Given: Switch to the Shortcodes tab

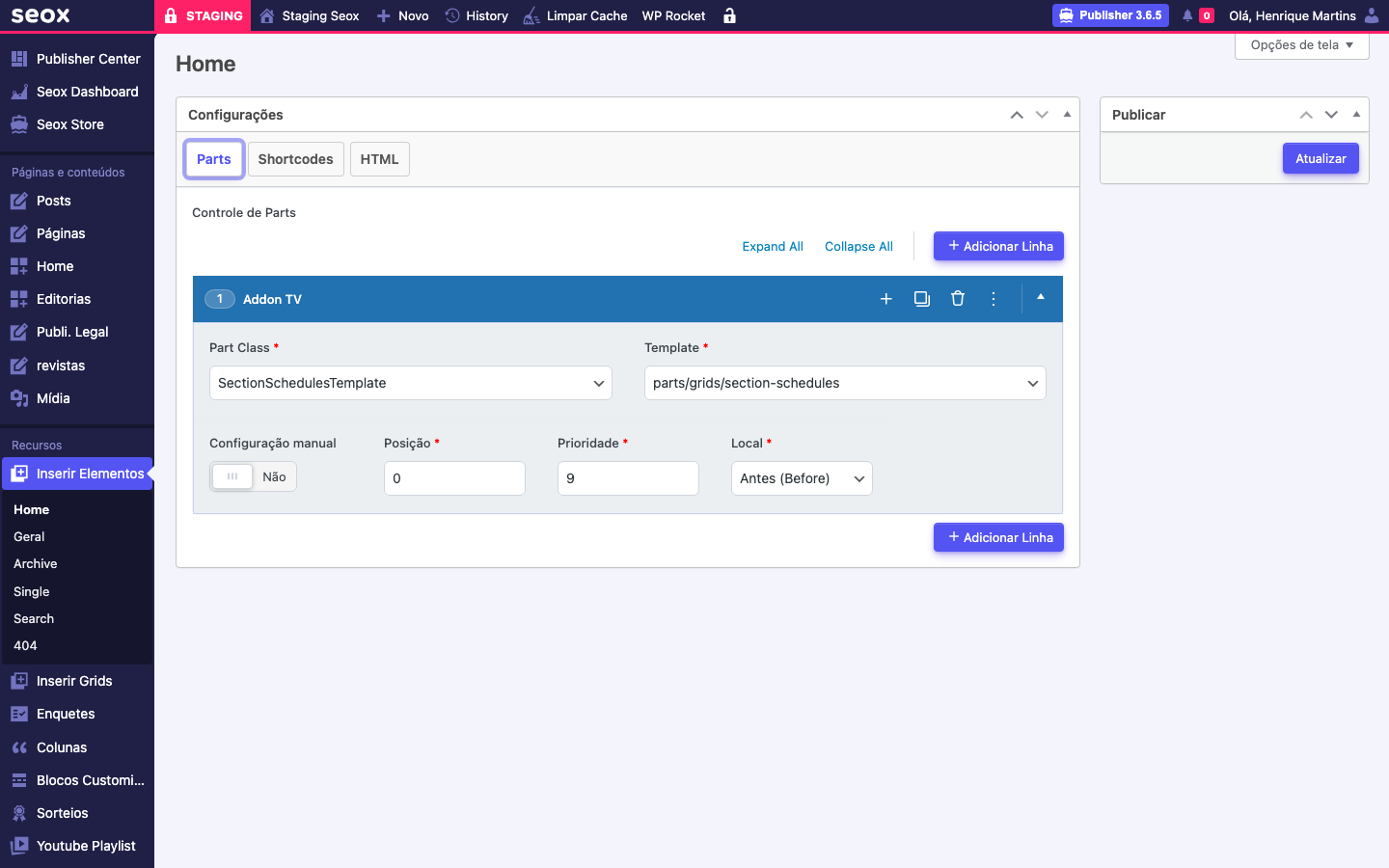Looking at the screenshot, I should pyautogui.click(x=295, y=159).
